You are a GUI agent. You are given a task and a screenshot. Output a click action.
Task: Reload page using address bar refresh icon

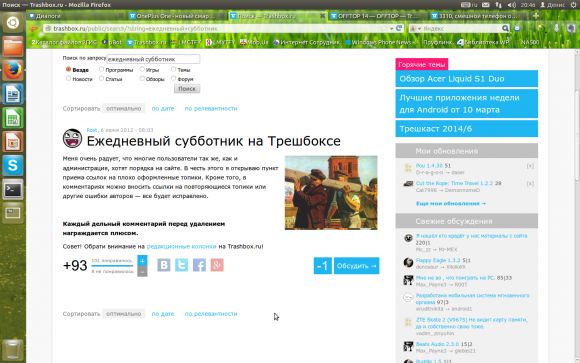pos(399,28)
